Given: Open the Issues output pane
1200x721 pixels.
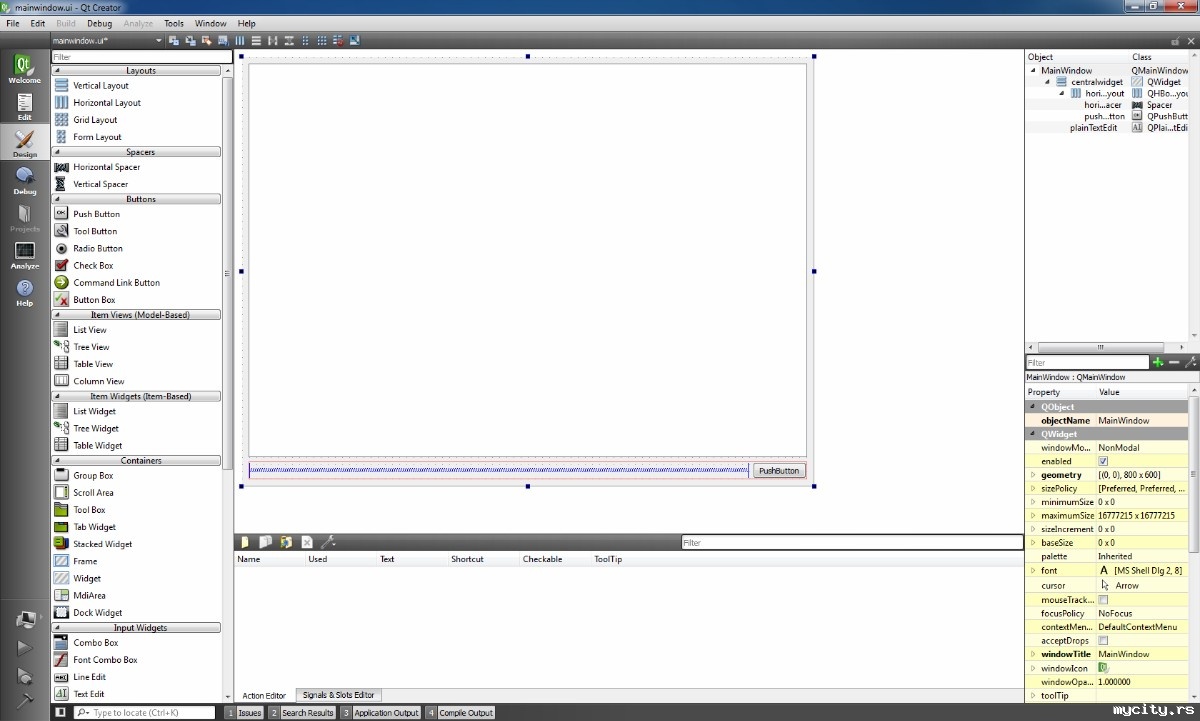Looking at the screenshot, I should 244,713.
